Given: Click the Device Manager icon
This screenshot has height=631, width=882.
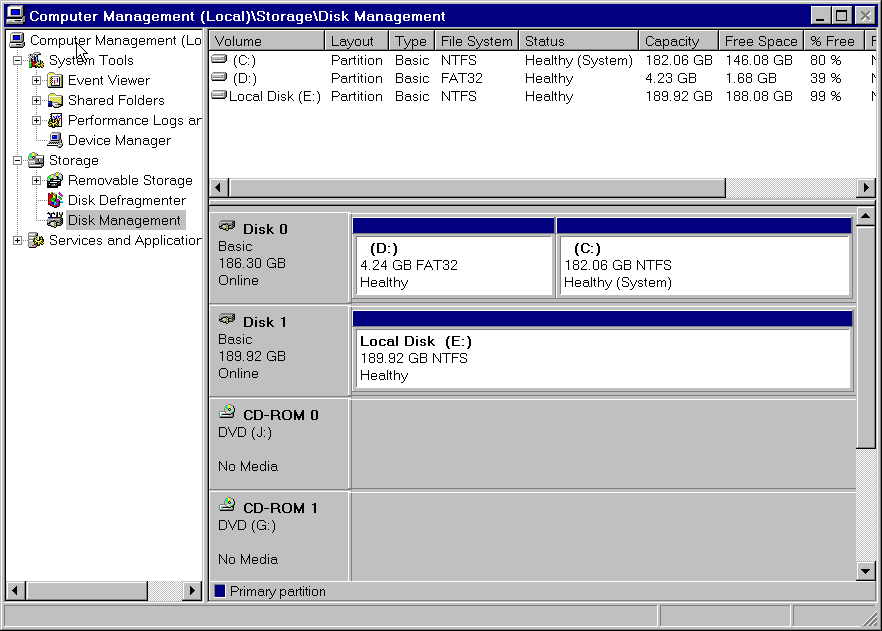Looking at the screenshot, I should click(x=55, y=140).
